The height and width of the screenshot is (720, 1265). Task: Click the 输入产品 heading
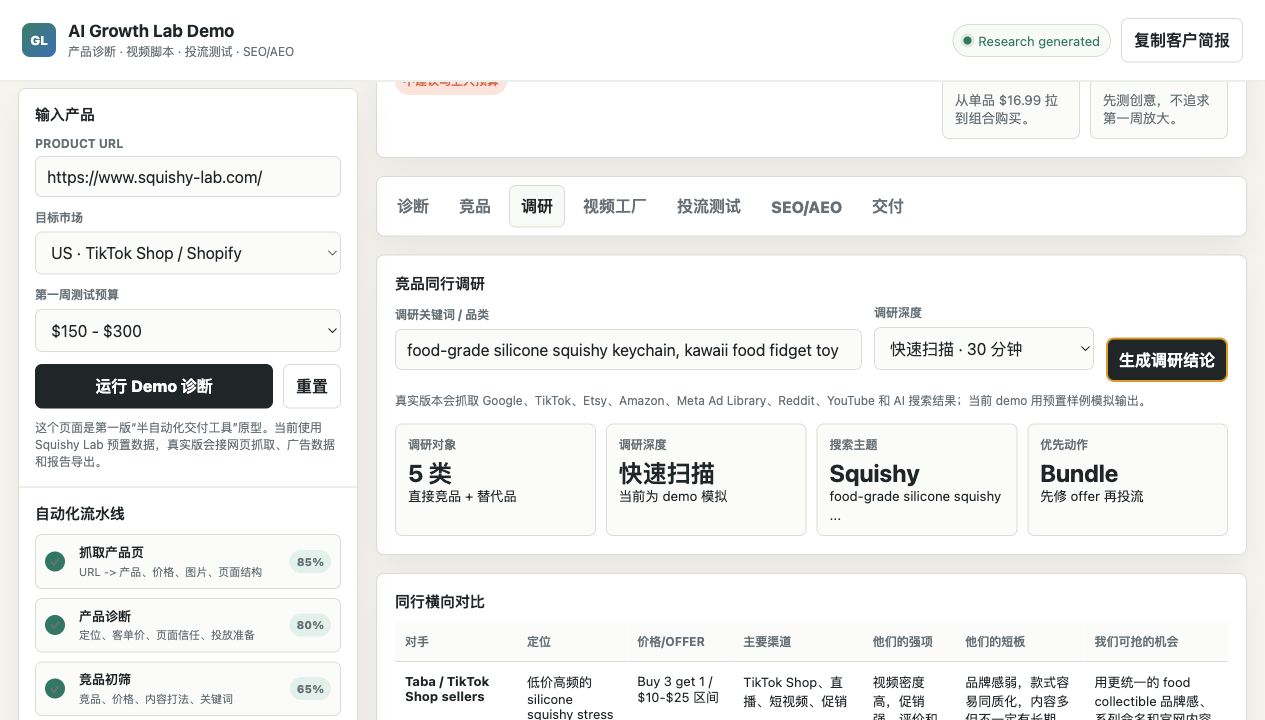[x=65, y=115]
